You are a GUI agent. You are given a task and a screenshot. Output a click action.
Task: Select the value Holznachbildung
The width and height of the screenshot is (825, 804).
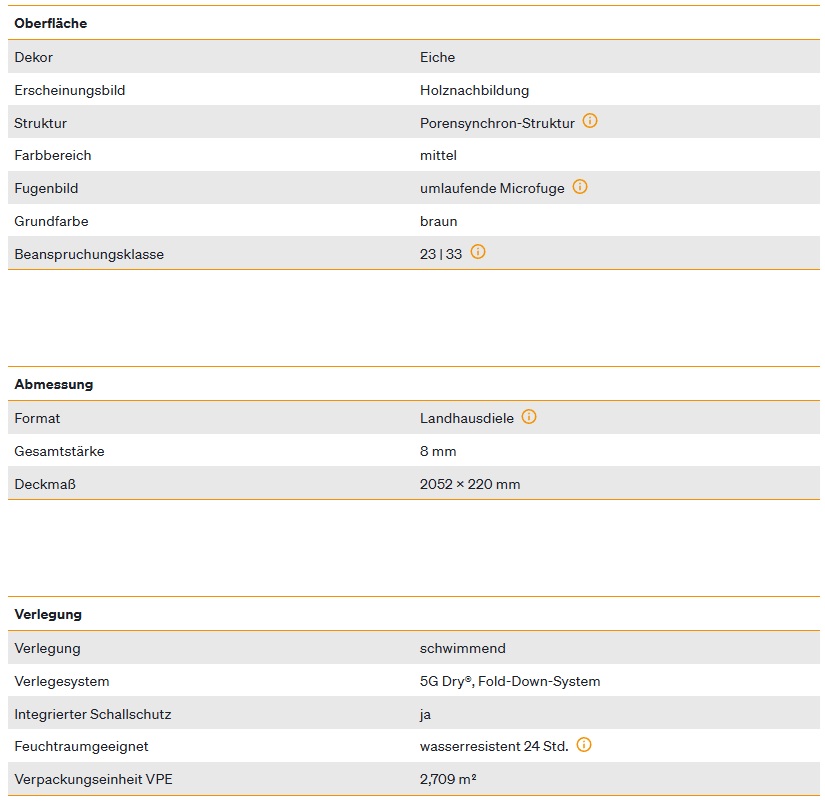(x=475, y=91)
